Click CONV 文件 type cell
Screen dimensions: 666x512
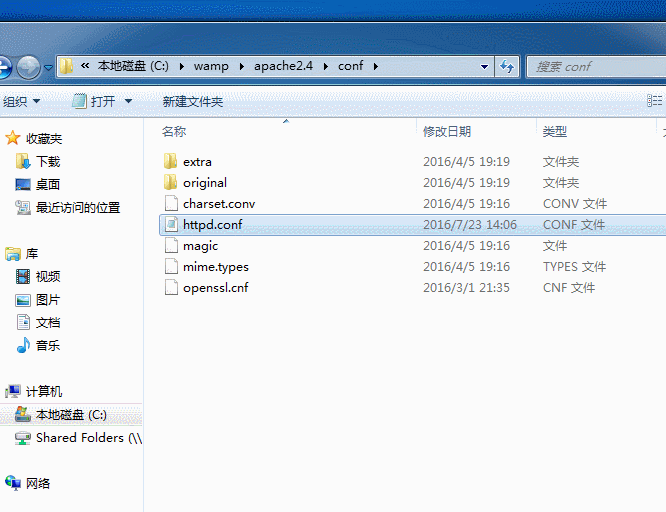click(x=575, y=204)
